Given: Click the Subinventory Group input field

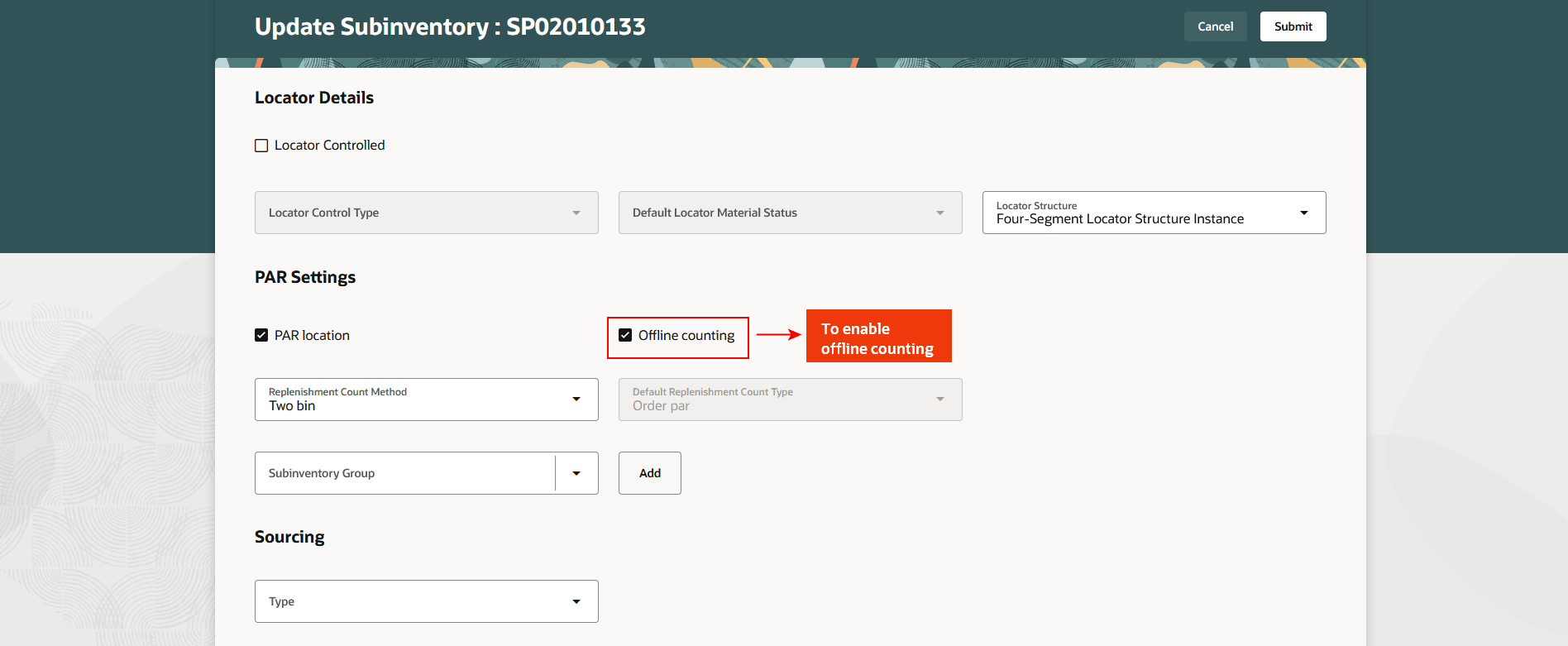Looking at the screenshot, I should (x=404, y=473).
